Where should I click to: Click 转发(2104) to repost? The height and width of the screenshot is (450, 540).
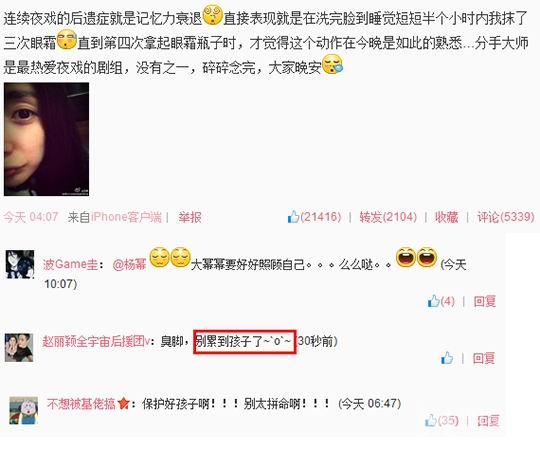(388, 217)
